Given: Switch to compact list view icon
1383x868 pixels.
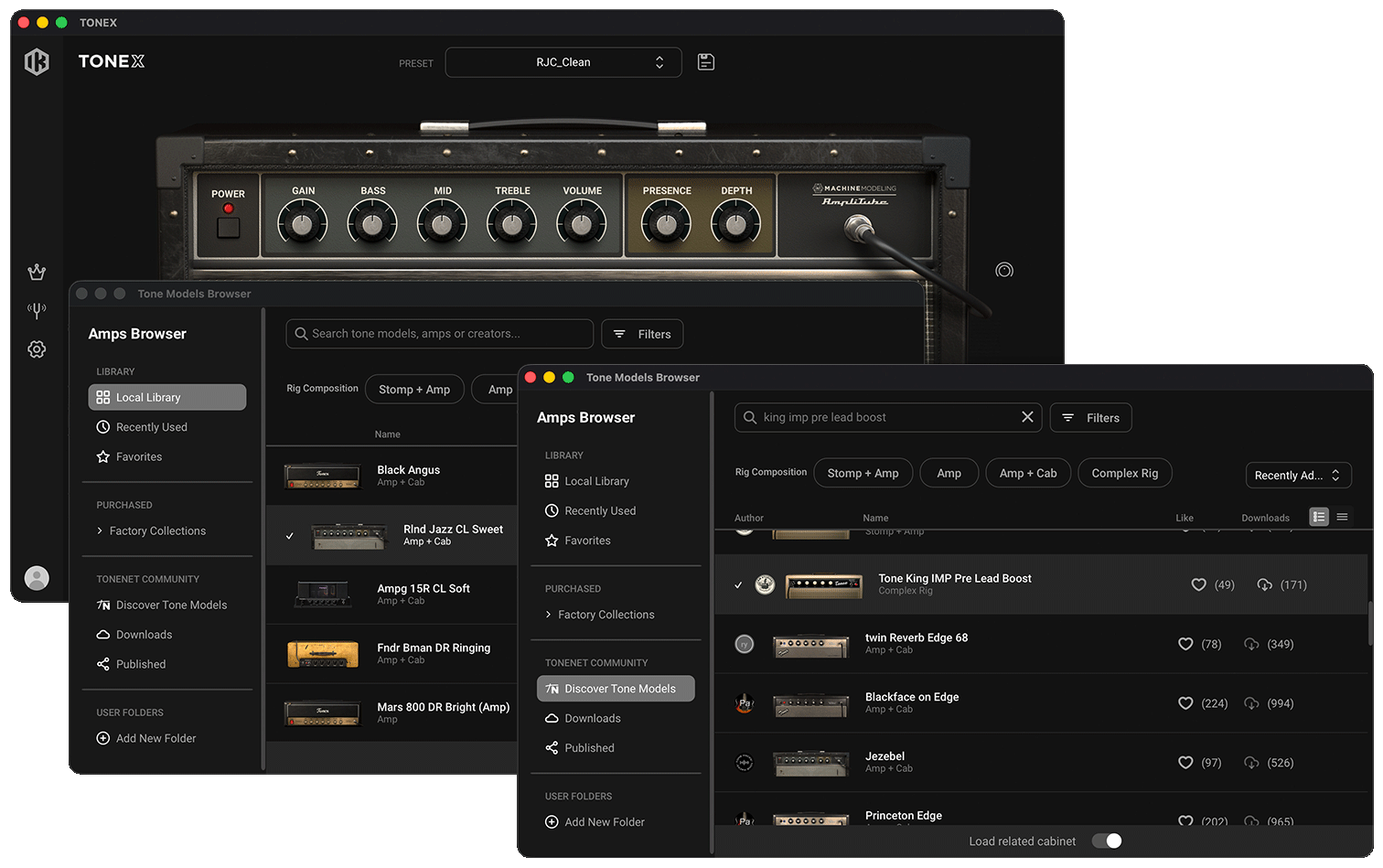Looking at the screenshot, I should coord(1342,517).
